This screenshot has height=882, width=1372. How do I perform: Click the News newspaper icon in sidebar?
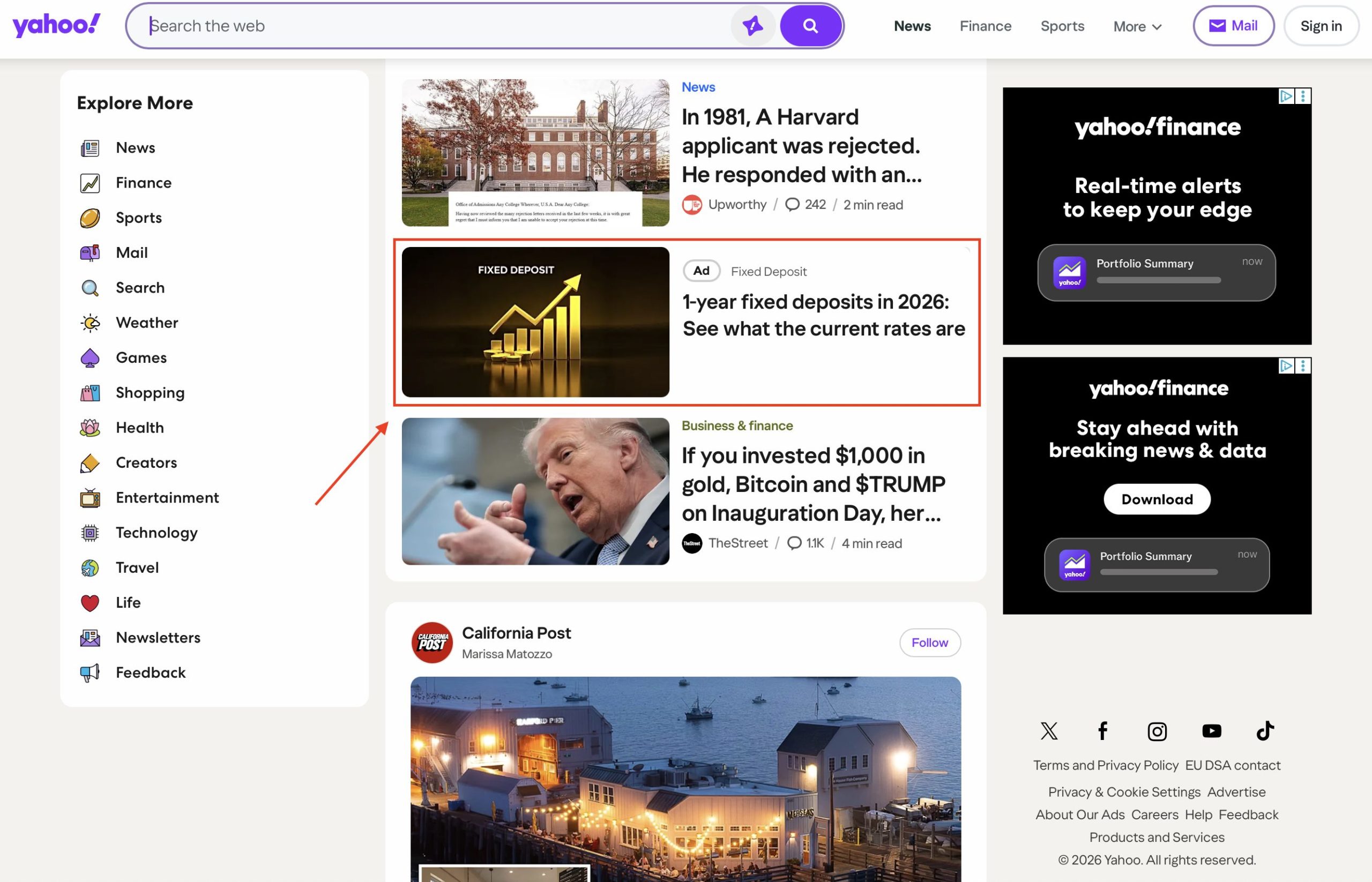90,148
